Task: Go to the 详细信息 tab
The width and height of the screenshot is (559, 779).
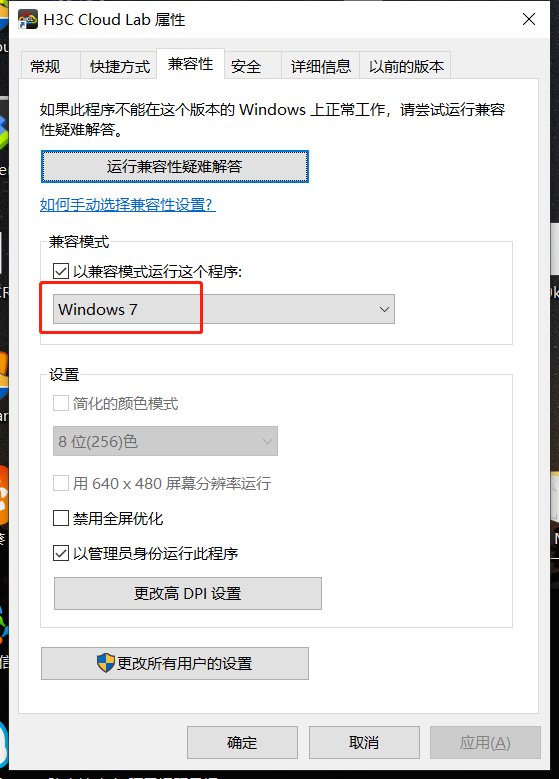Action: tap(320, 66)
